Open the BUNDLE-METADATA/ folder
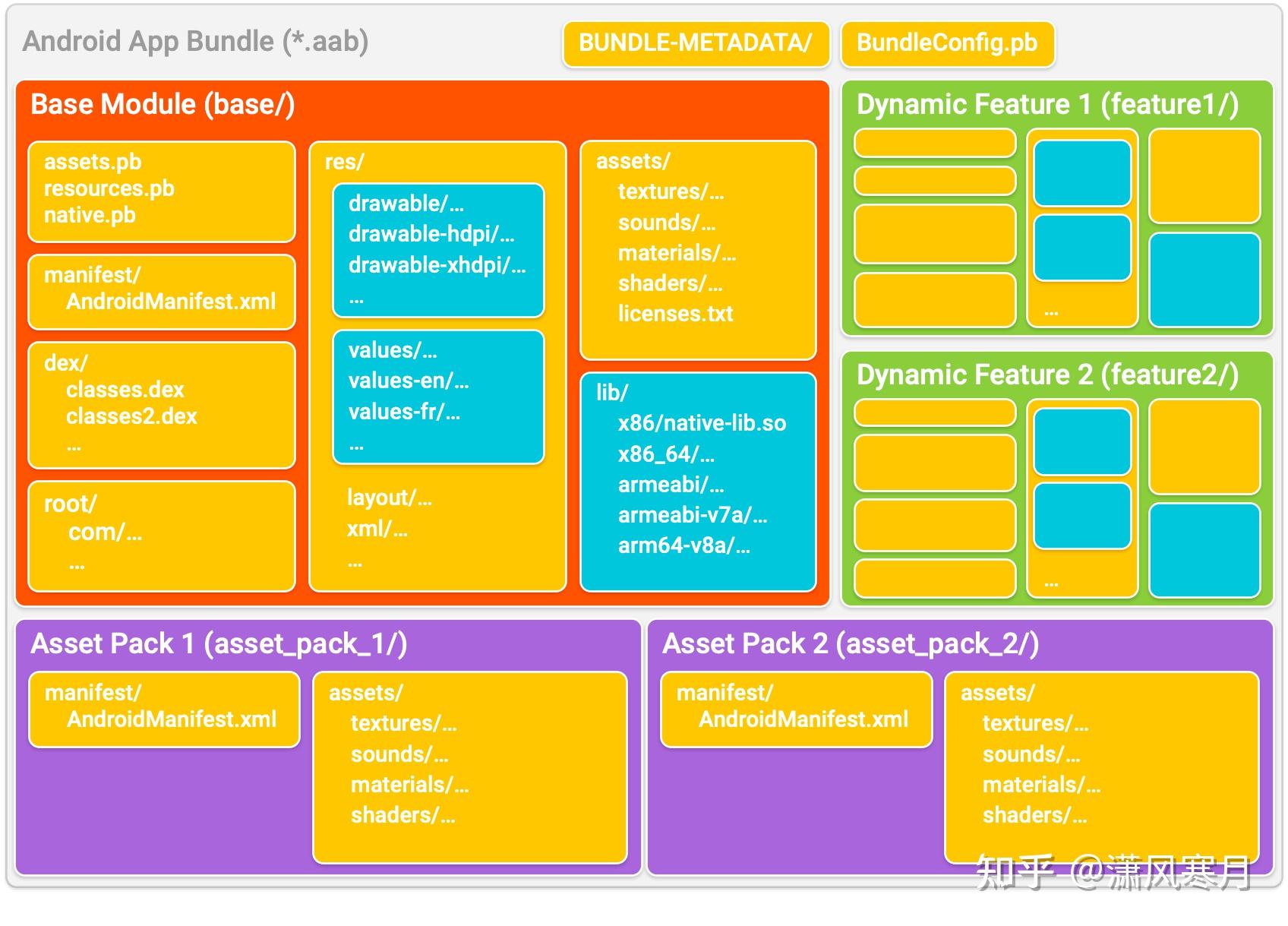The height and width of the screenshot is (926, 1288). [693, 43]
